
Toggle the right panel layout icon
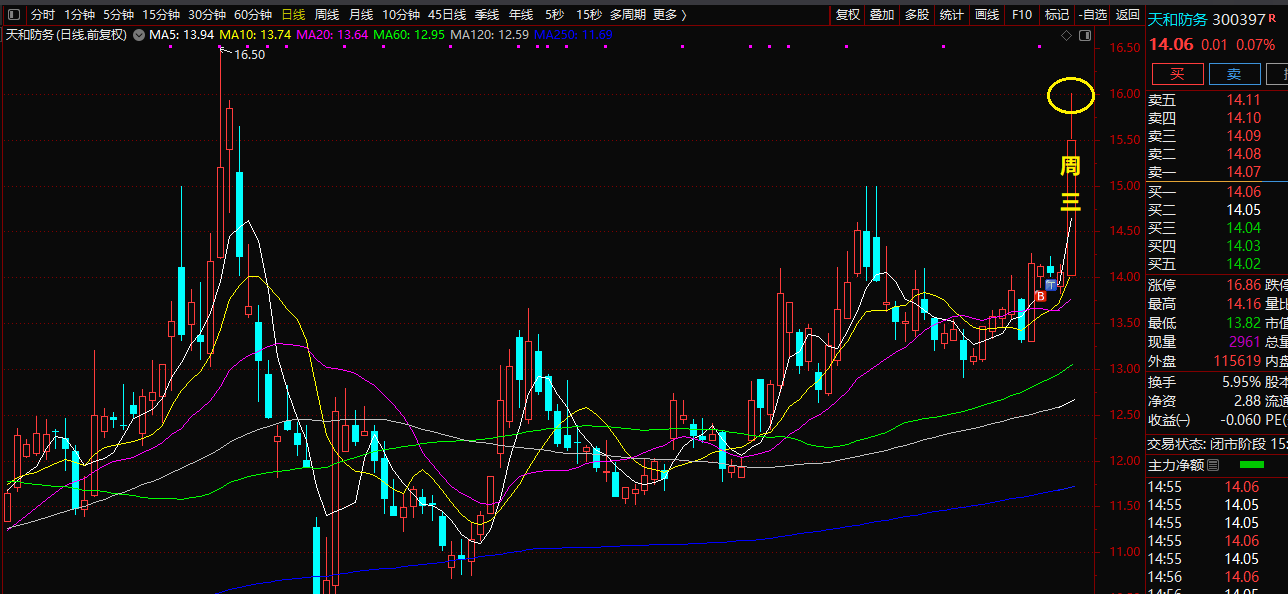(1085, 35)
